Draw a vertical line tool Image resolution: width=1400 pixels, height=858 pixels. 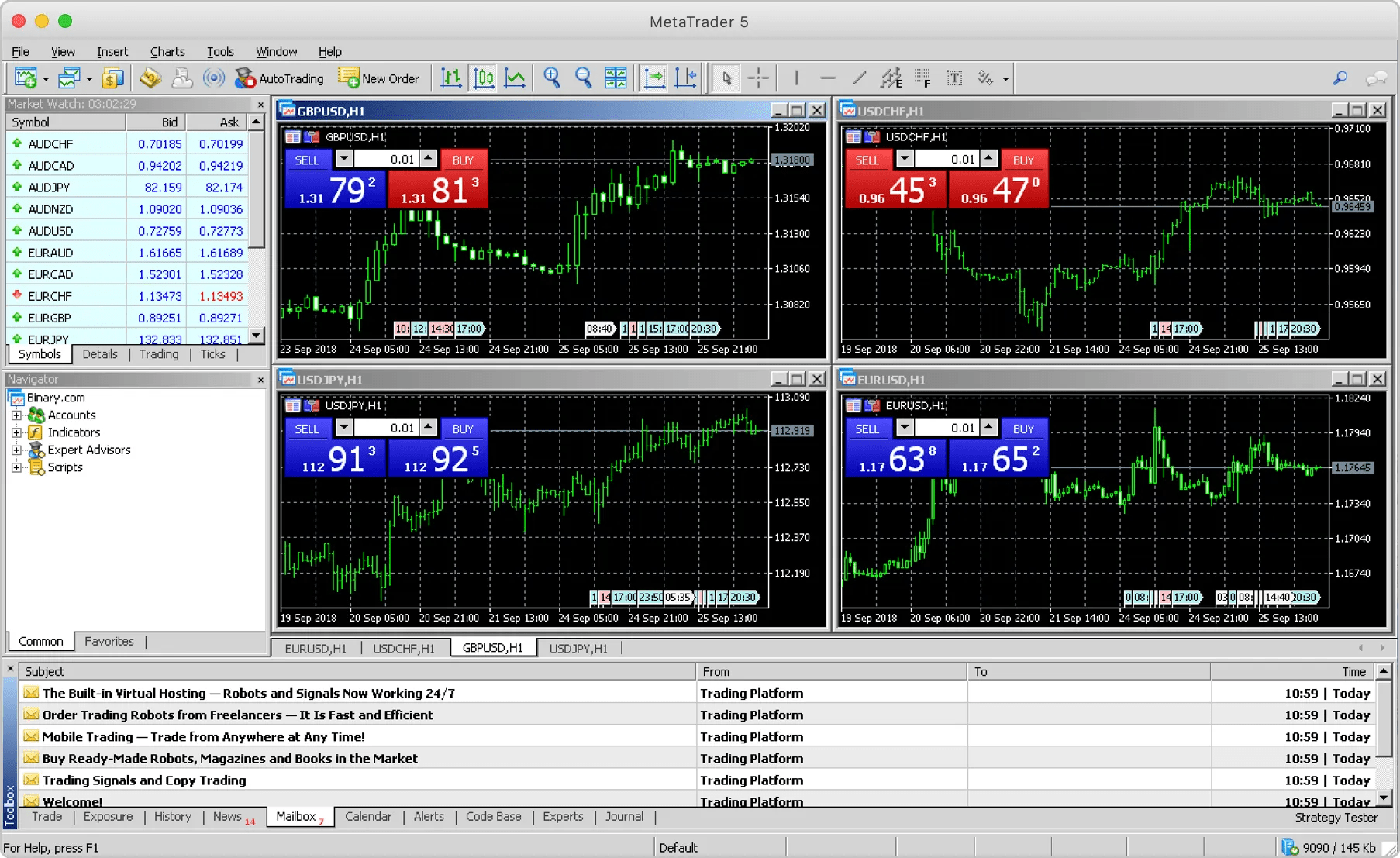pos(796,78)
